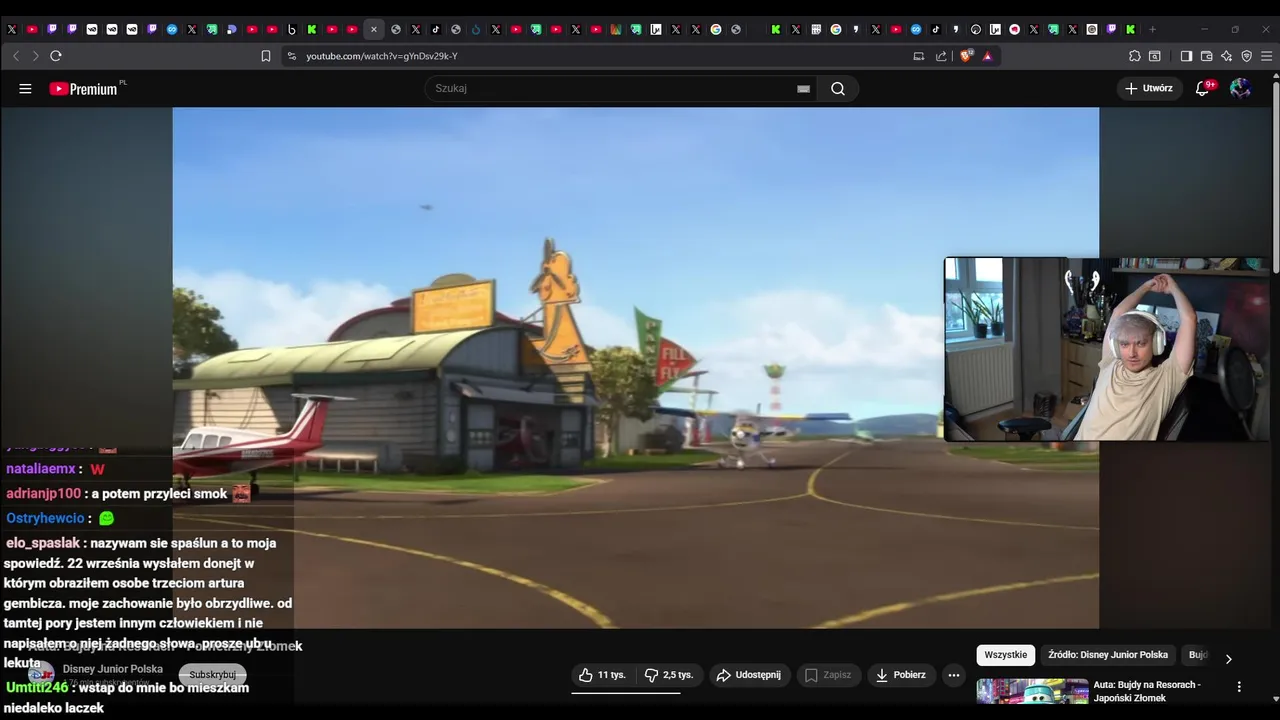Open more actions three-dot menu under video
The width and height of the screenshot is (1280, 720).
(954, 675)
